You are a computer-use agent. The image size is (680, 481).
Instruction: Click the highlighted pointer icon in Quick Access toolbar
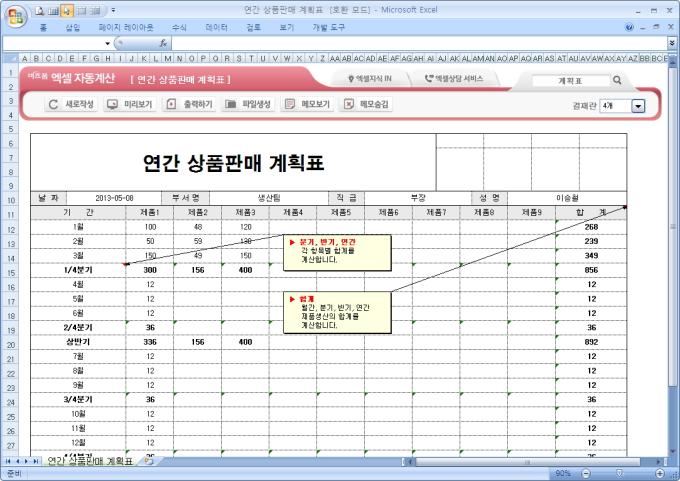[67, 11]
